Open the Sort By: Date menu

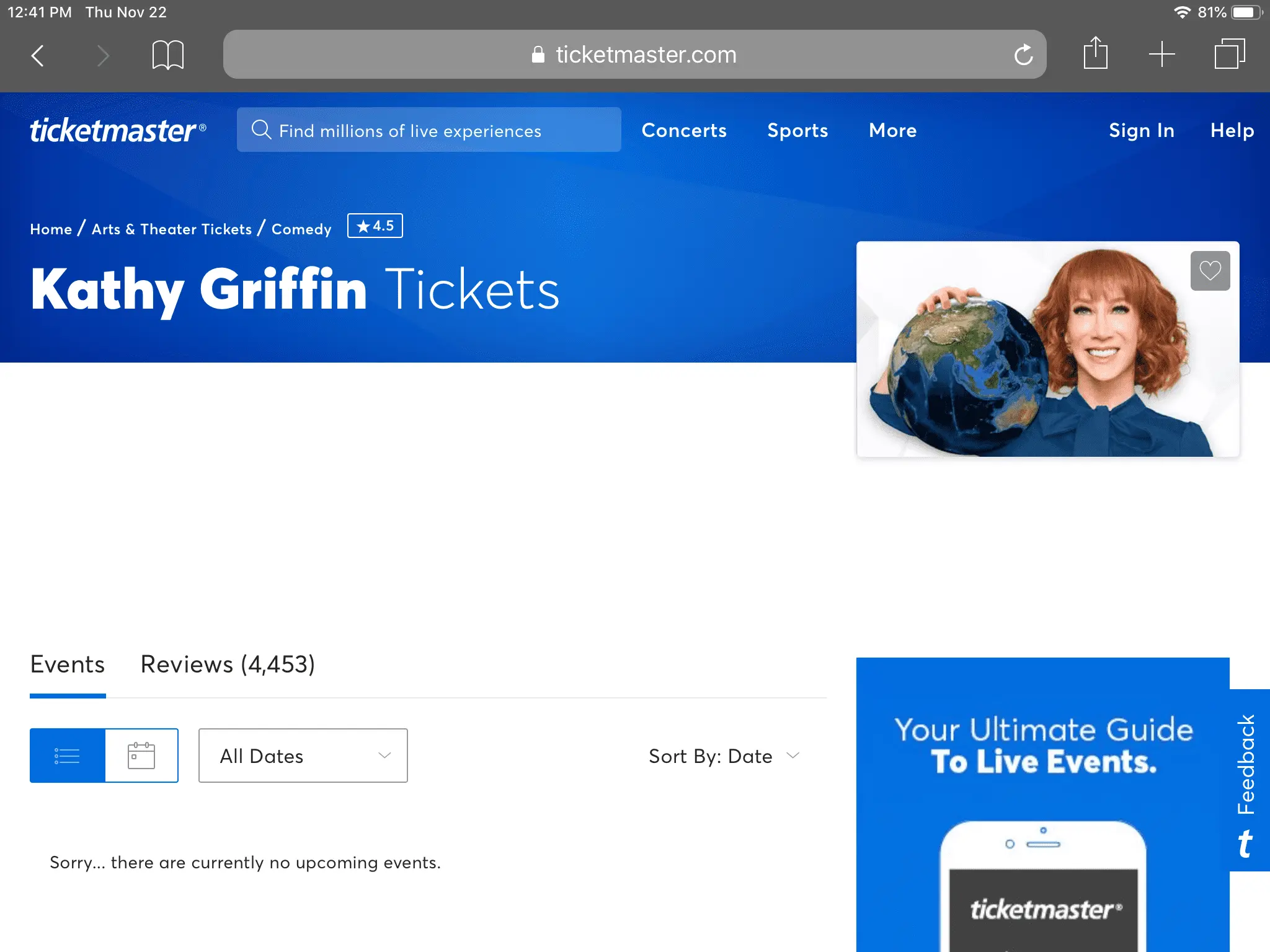[x=724, y=756]
